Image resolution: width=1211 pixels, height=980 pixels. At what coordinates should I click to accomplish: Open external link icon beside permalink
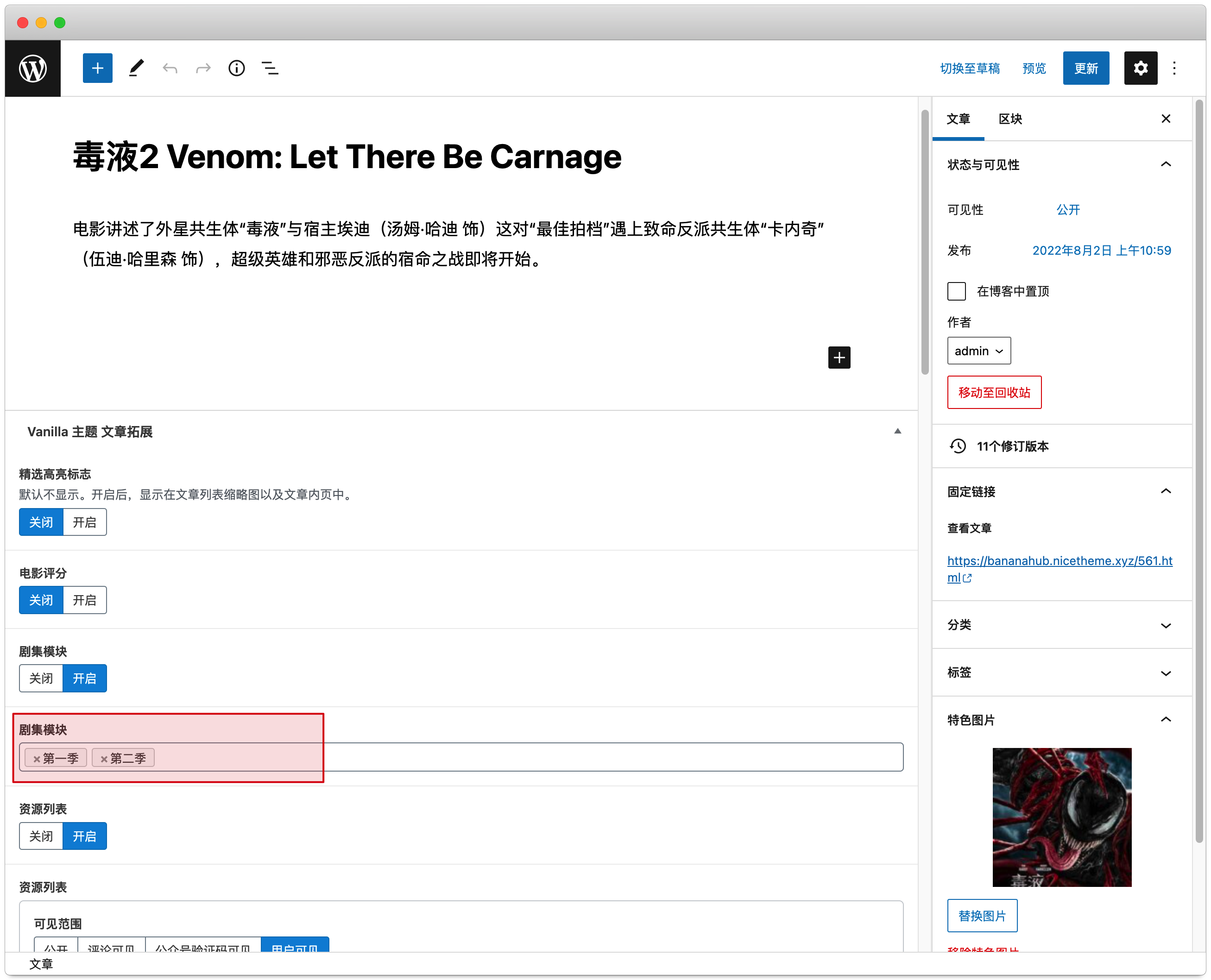coord(967,578)
